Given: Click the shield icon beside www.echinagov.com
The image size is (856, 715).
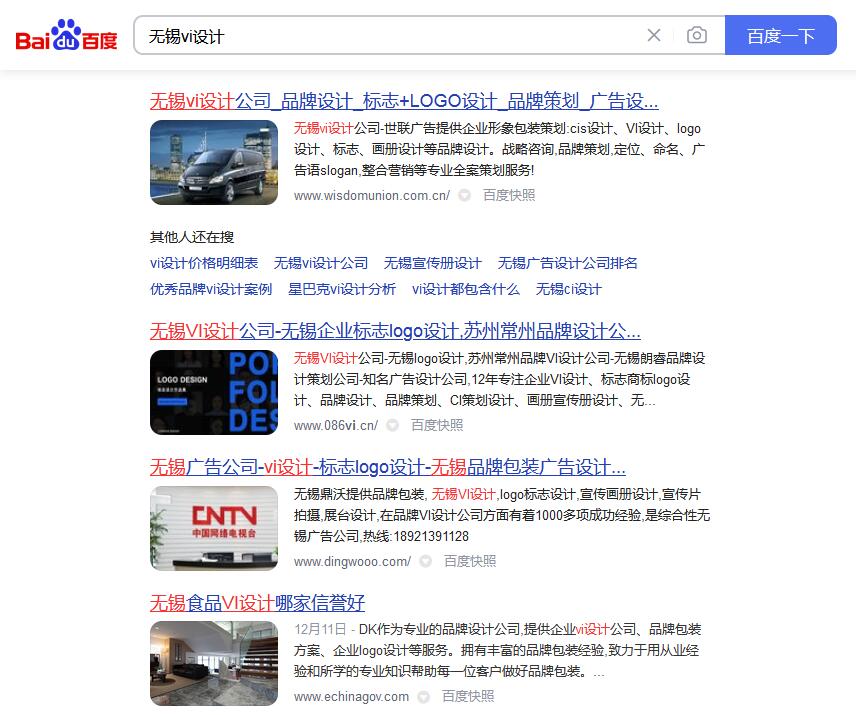Looking at the screenshot, I should (424, 696).
